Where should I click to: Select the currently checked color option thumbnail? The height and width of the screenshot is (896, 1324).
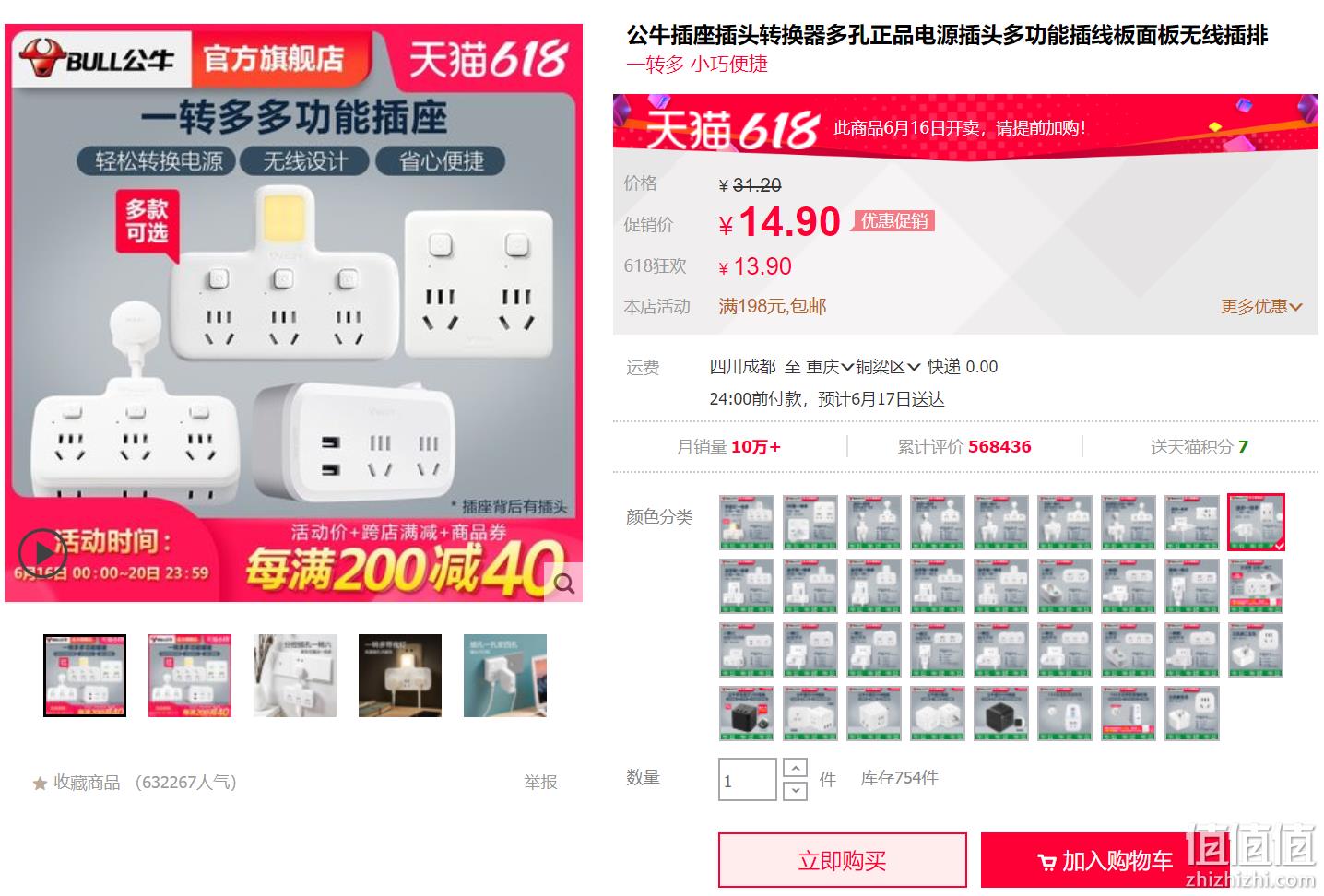point(1255,523)
